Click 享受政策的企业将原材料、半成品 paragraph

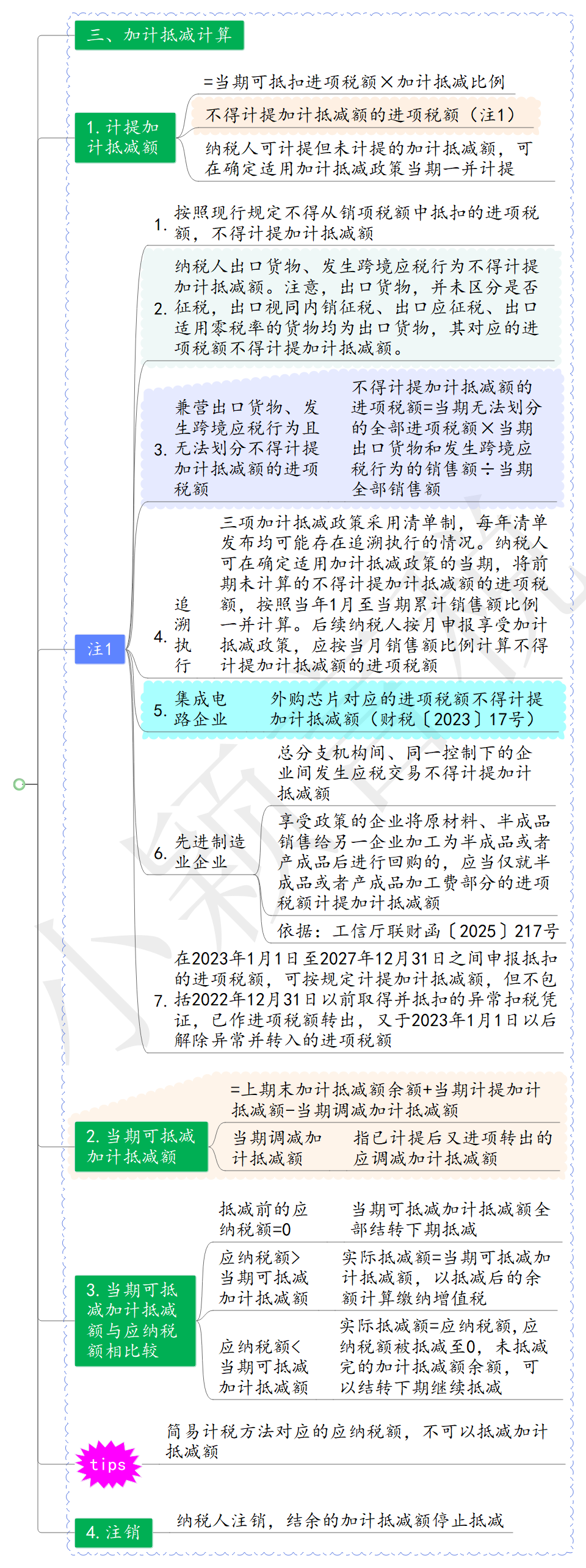[414, 862]
